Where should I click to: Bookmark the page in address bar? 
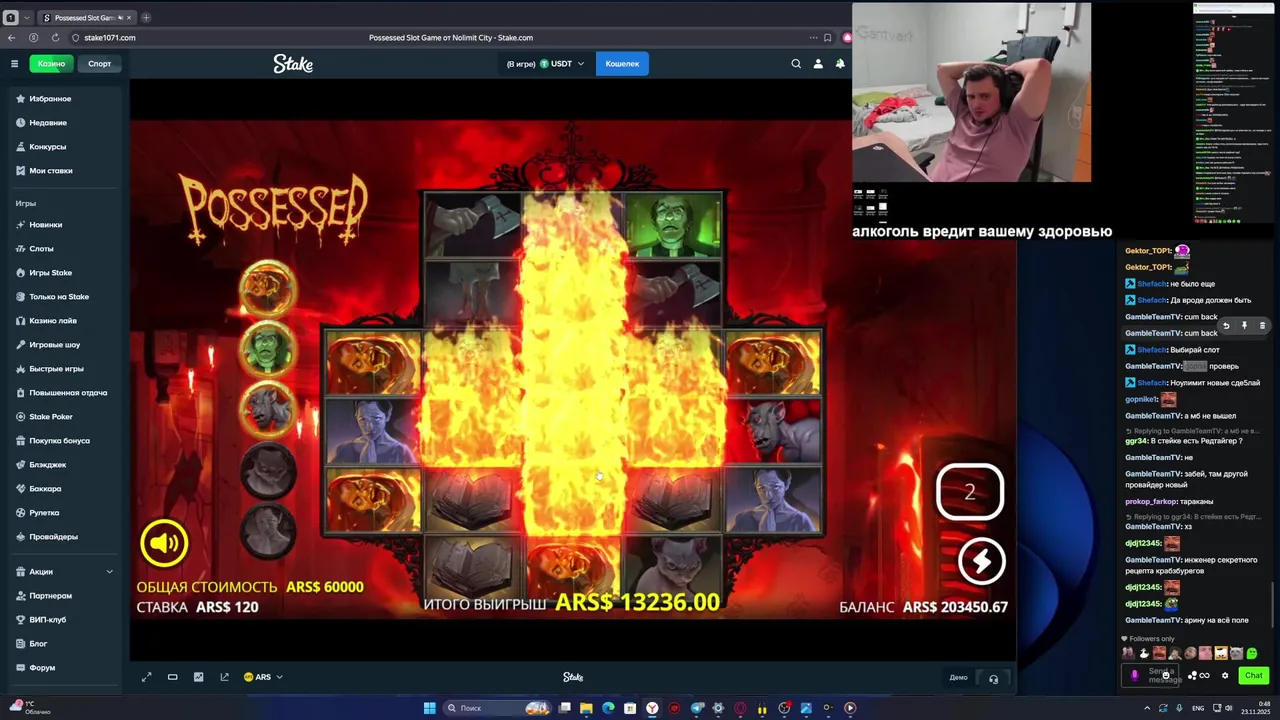pos(827,38)
